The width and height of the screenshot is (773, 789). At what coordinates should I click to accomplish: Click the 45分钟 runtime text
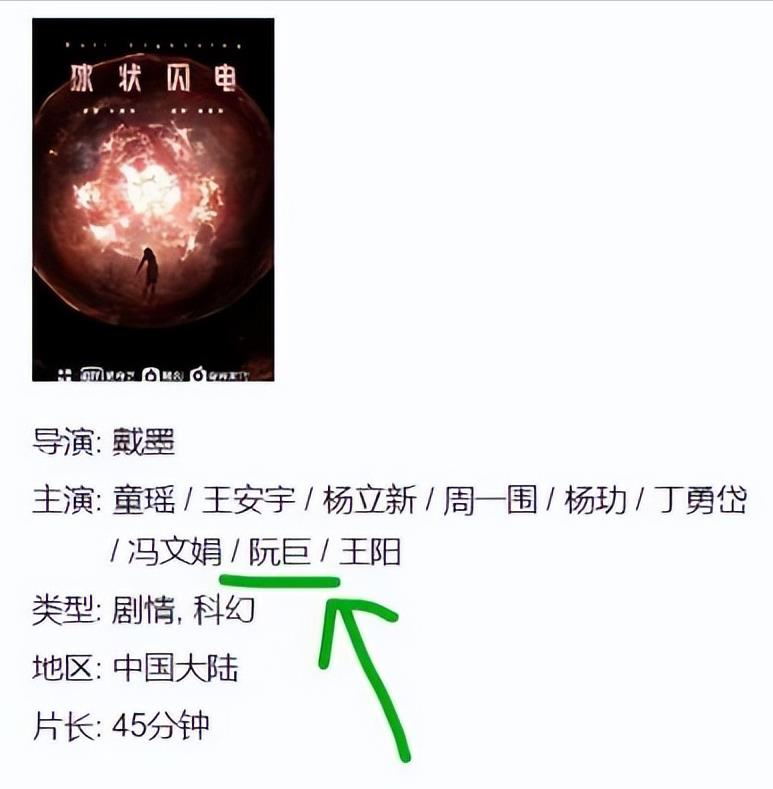[161, 726]
